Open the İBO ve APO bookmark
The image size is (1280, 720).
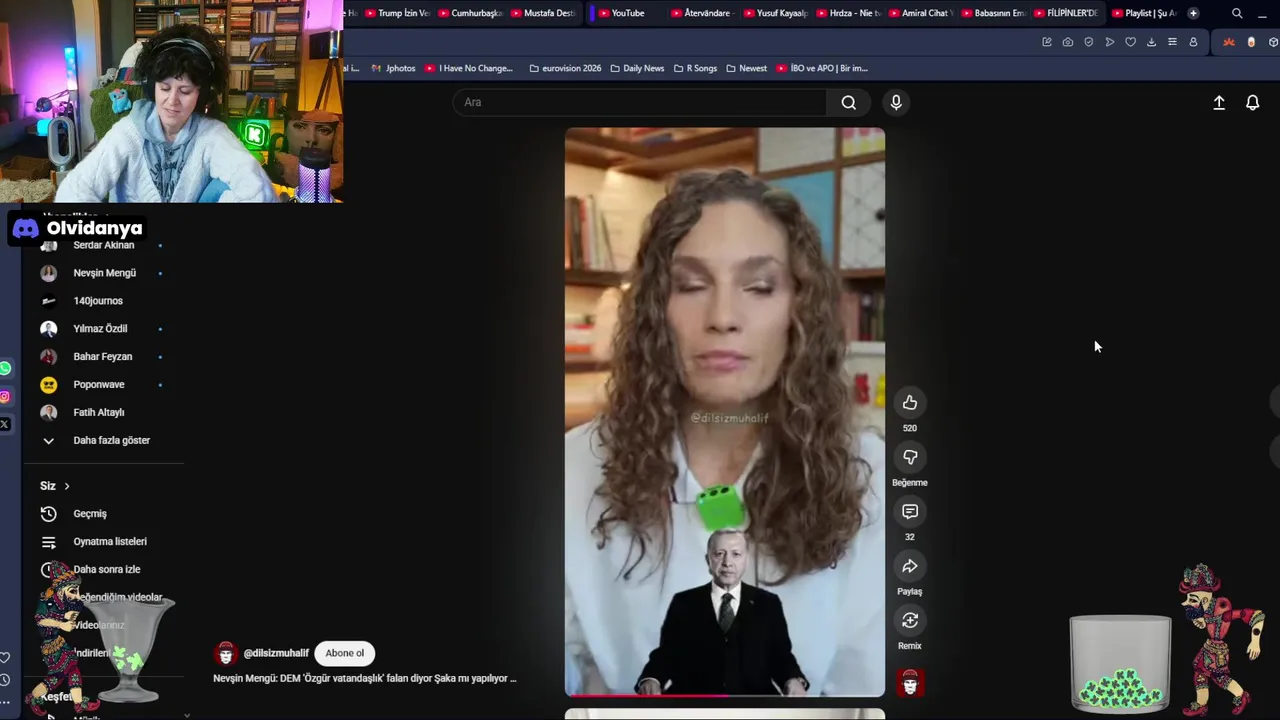tap(822, 68)
